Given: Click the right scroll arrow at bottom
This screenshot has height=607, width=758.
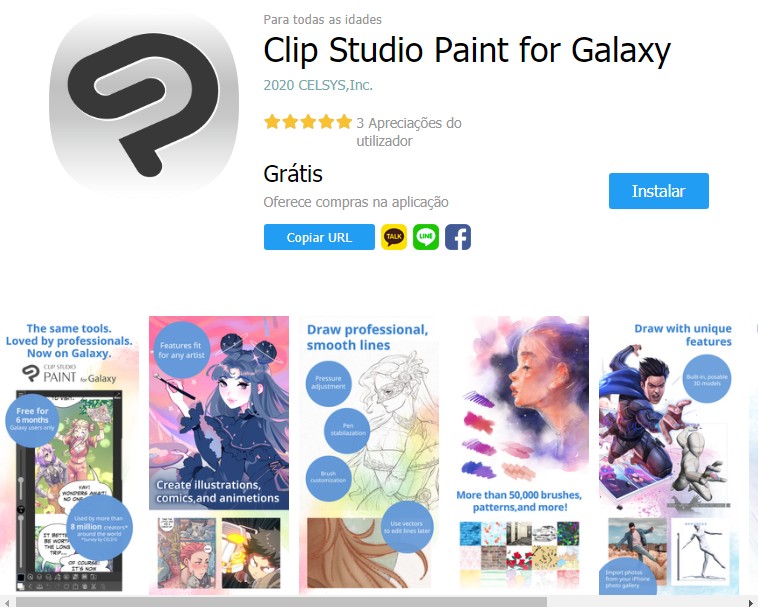Looking at the screenshot, I should click(752, 602).
